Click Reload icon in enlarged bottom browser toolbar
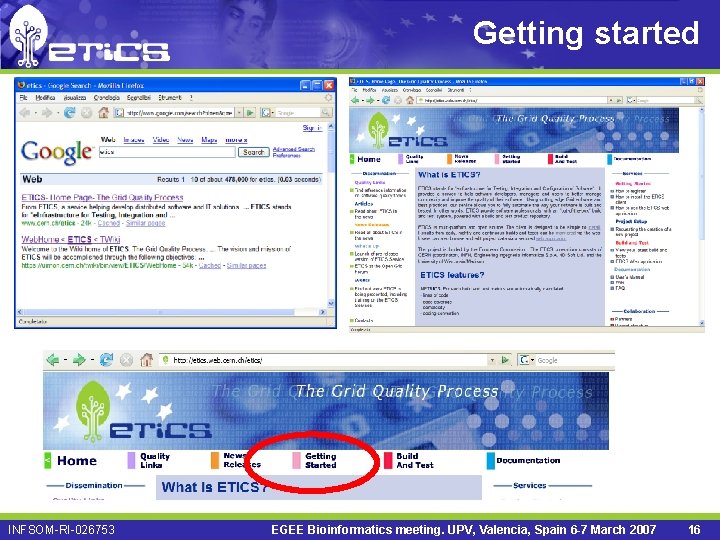 pyautogui.click(x=106, y=360)
